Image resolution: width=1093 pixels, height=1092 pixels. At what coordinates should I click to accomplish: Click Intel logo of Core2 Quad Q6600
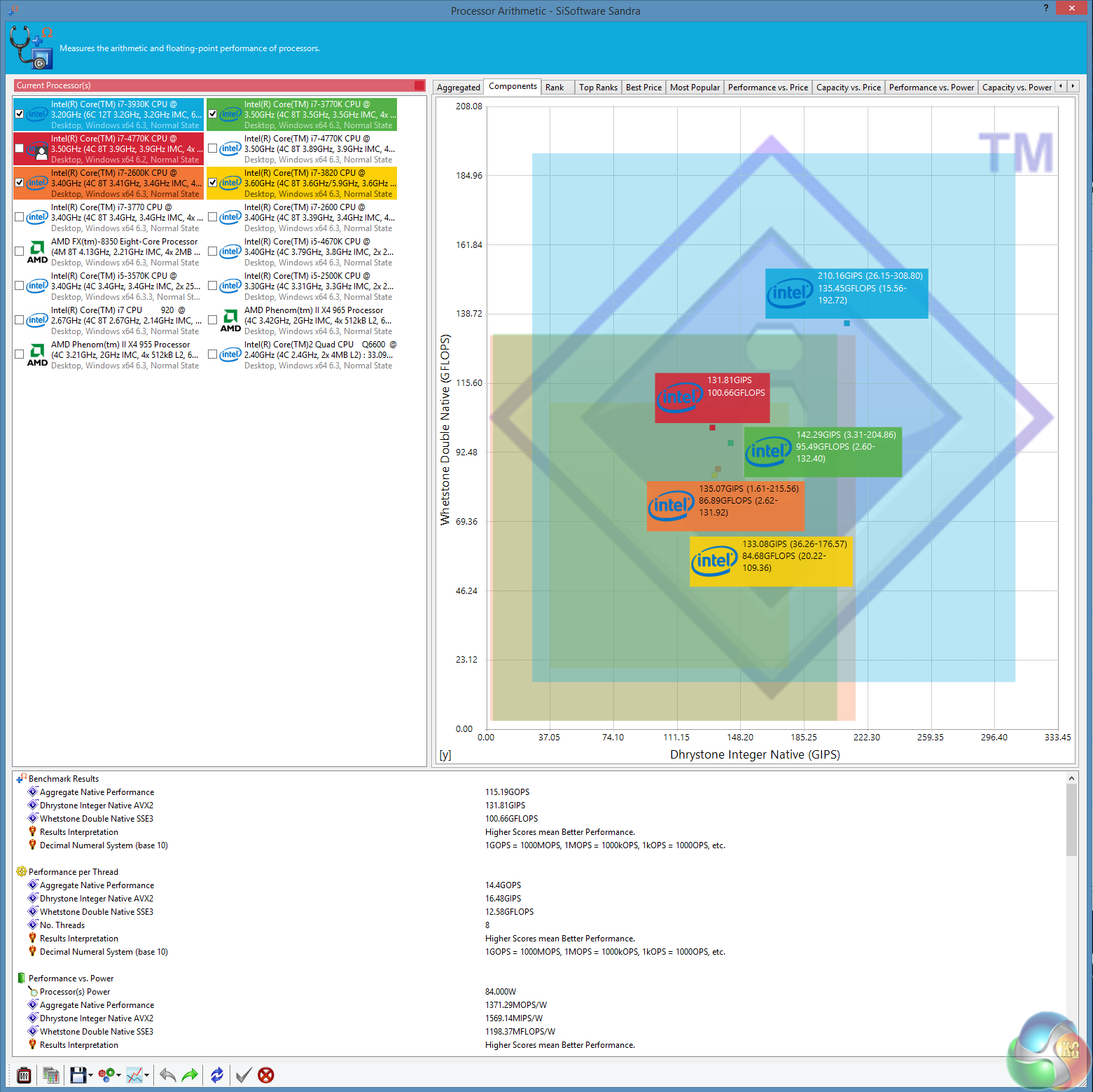(x=230, y=354)
